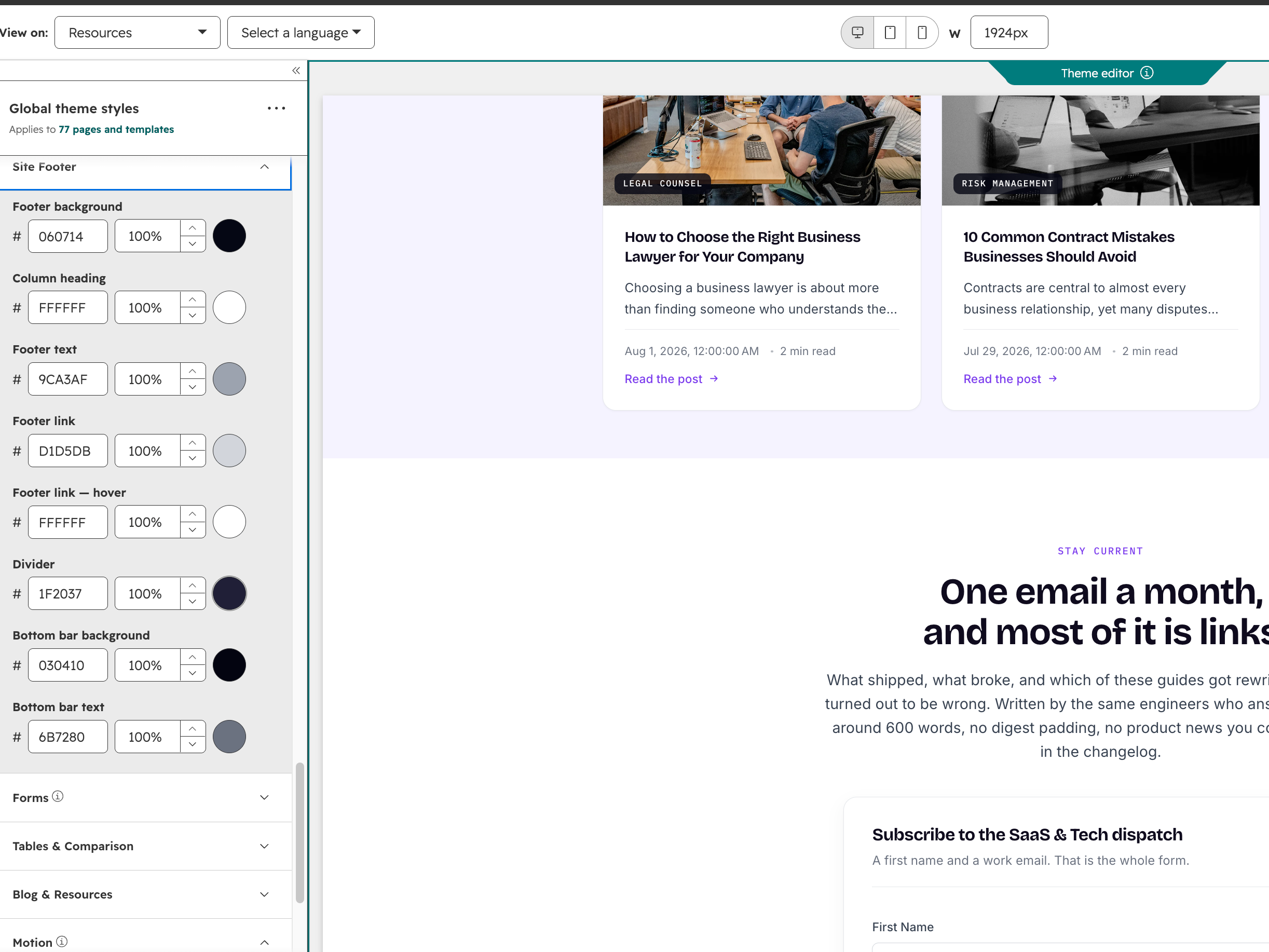1269x952 pixels.
Task: Click the Divider opacity 100% field
Action: (147, 593)
